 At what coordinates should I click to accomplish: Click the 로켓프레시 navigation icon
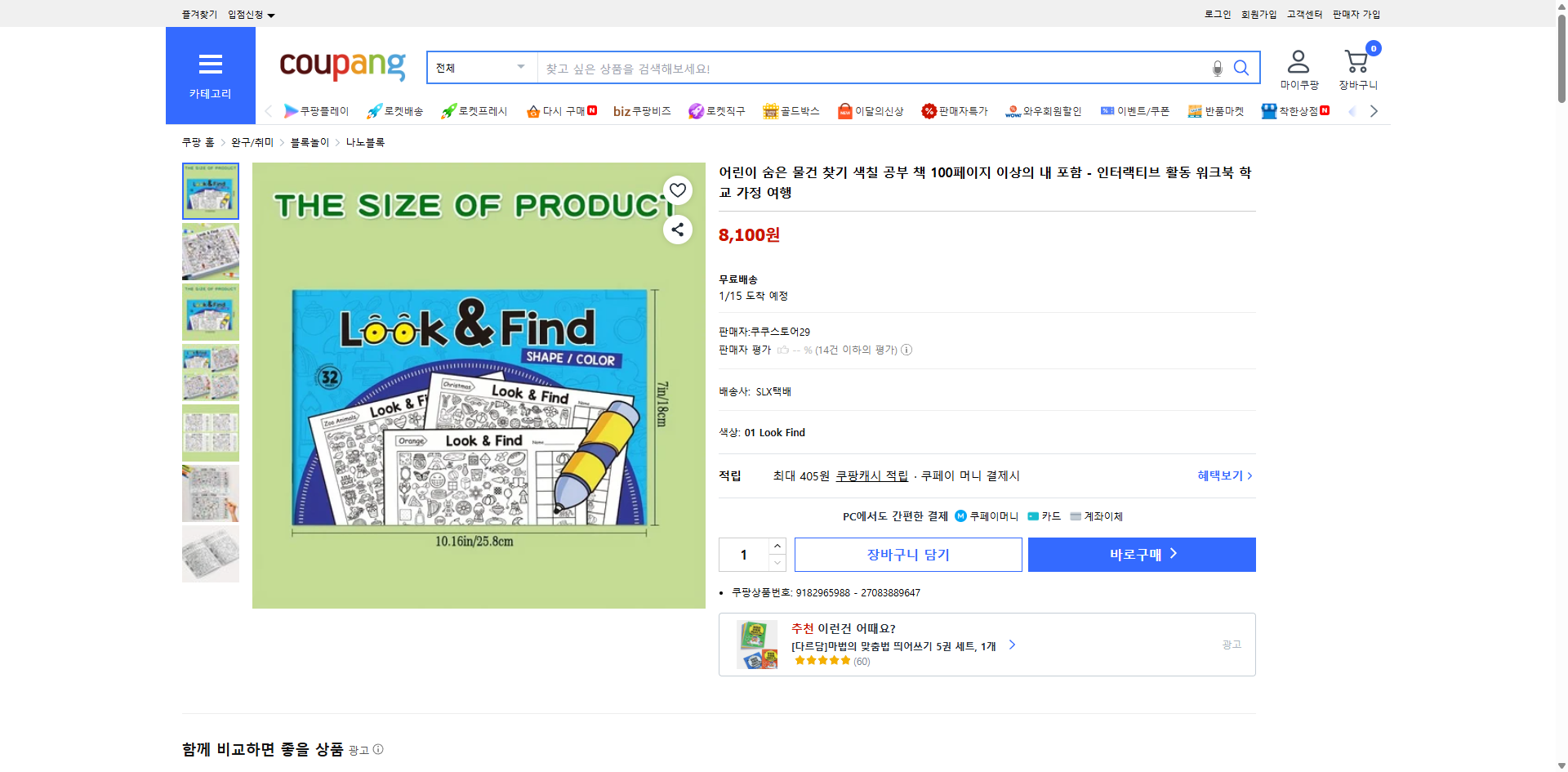click(474, 111)
